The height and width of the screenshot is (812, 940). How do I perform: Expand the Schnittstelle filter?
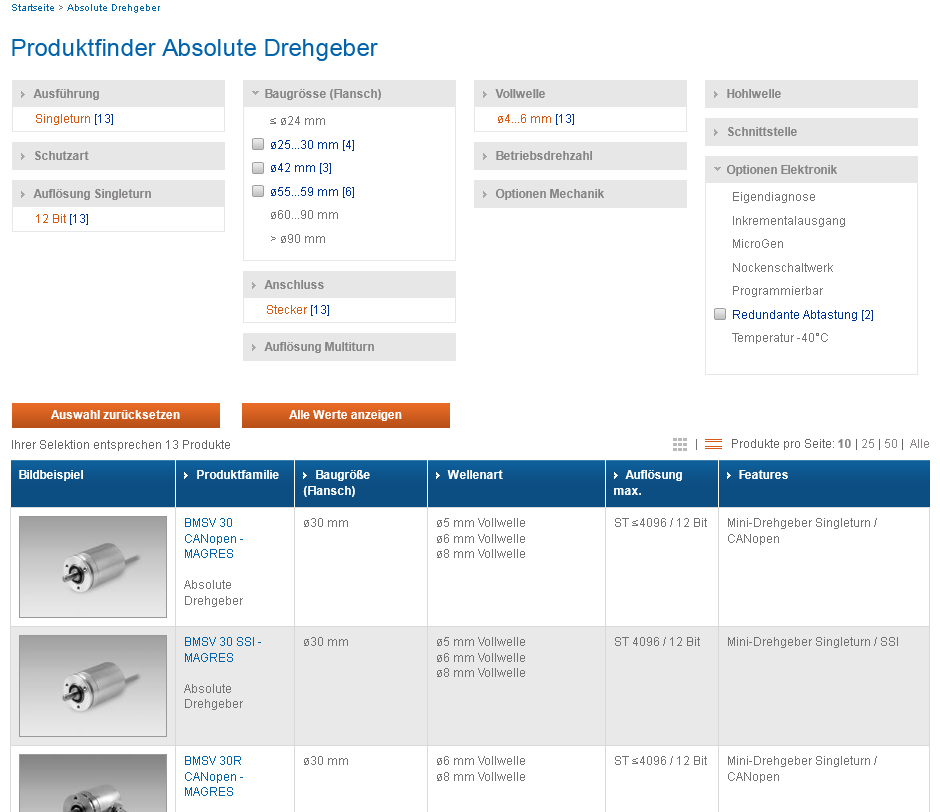[811, 132]
